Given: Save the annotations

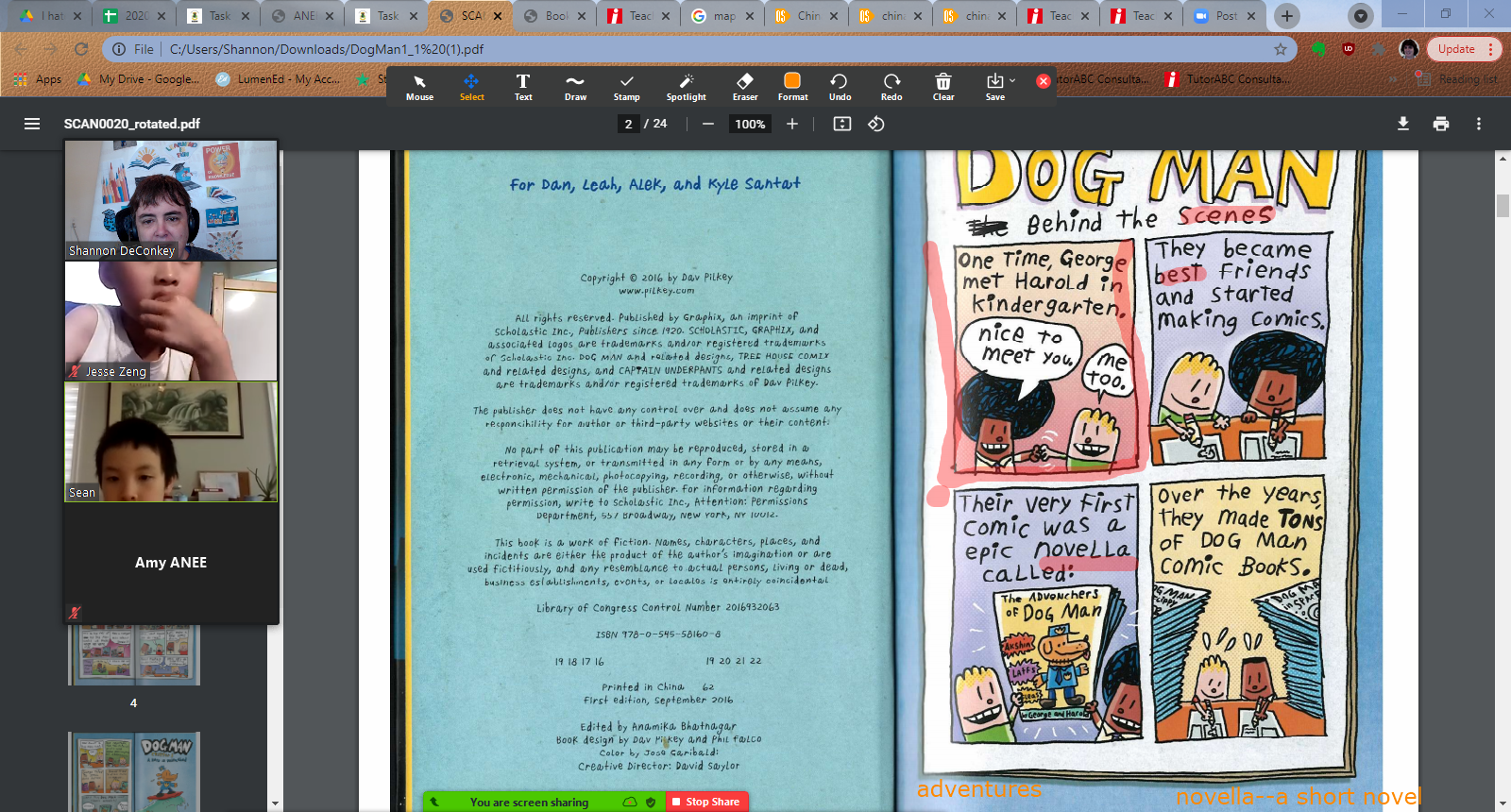Looking at the screenshot, I should [x=994, y=87].
